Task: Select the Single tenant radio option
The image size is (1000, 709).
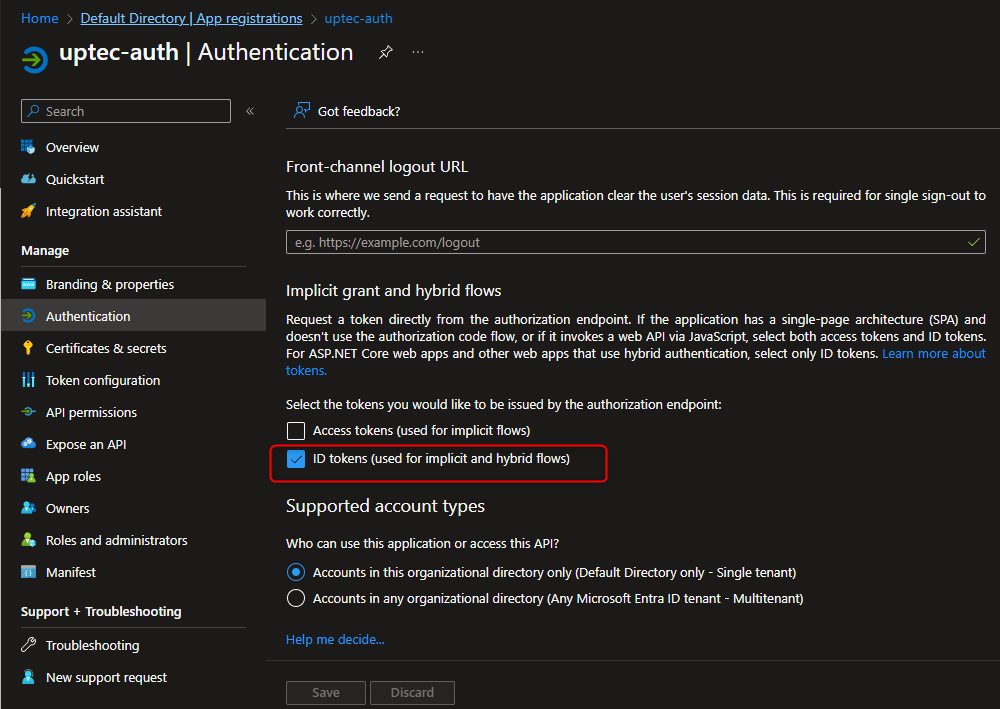Action: tap(296, 573)
